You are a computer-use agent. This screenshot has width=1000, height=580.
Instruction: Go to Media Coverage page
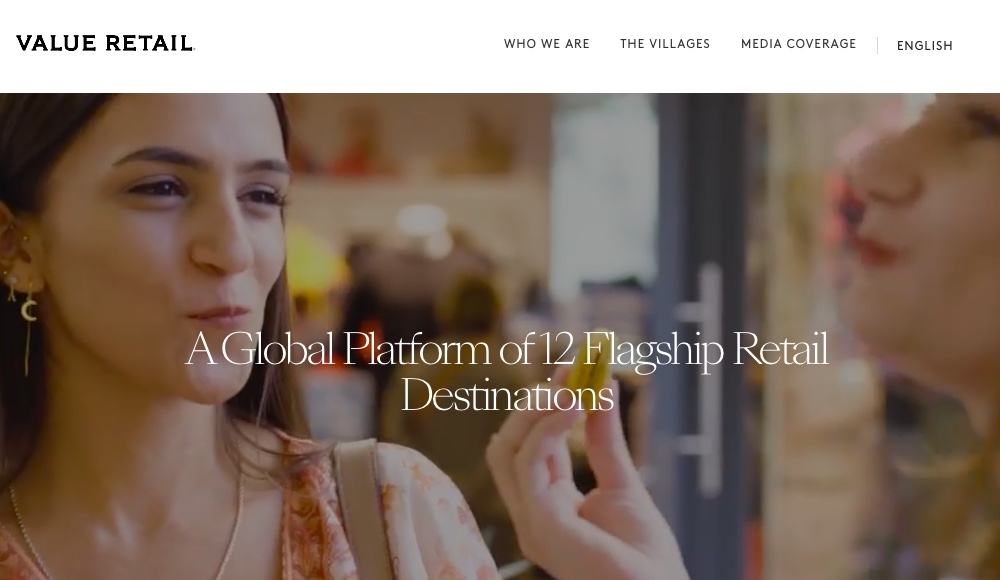[x=798, y=44]
